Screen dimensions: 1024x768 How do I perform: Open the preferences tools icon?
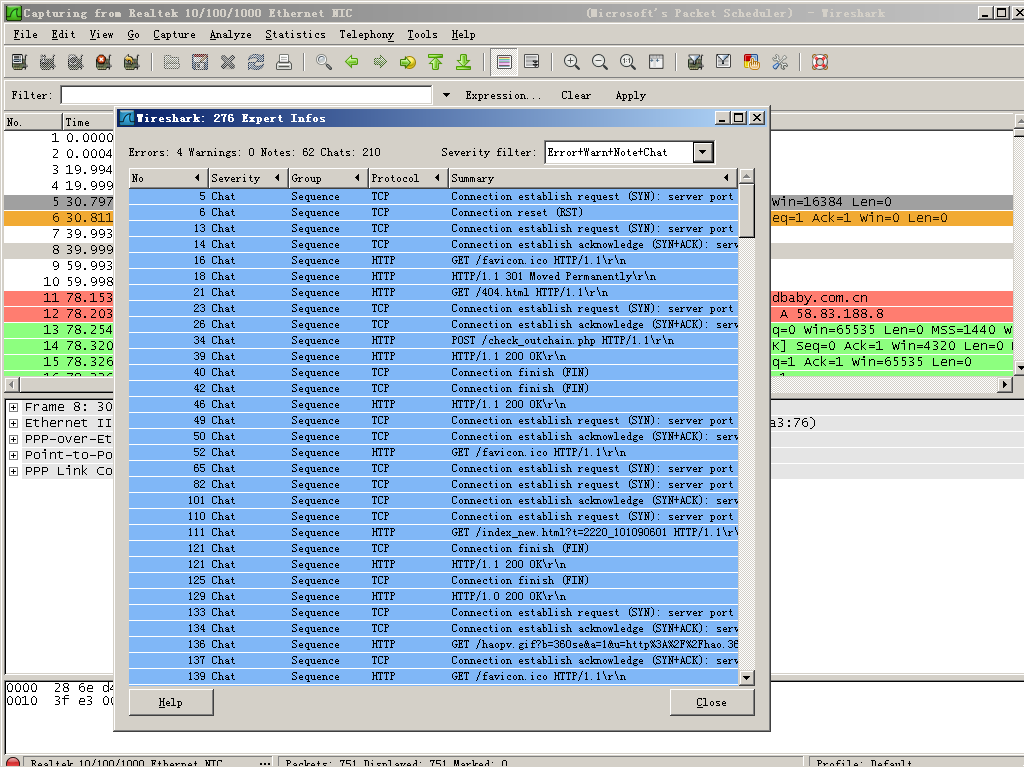[x=780, y=62]
